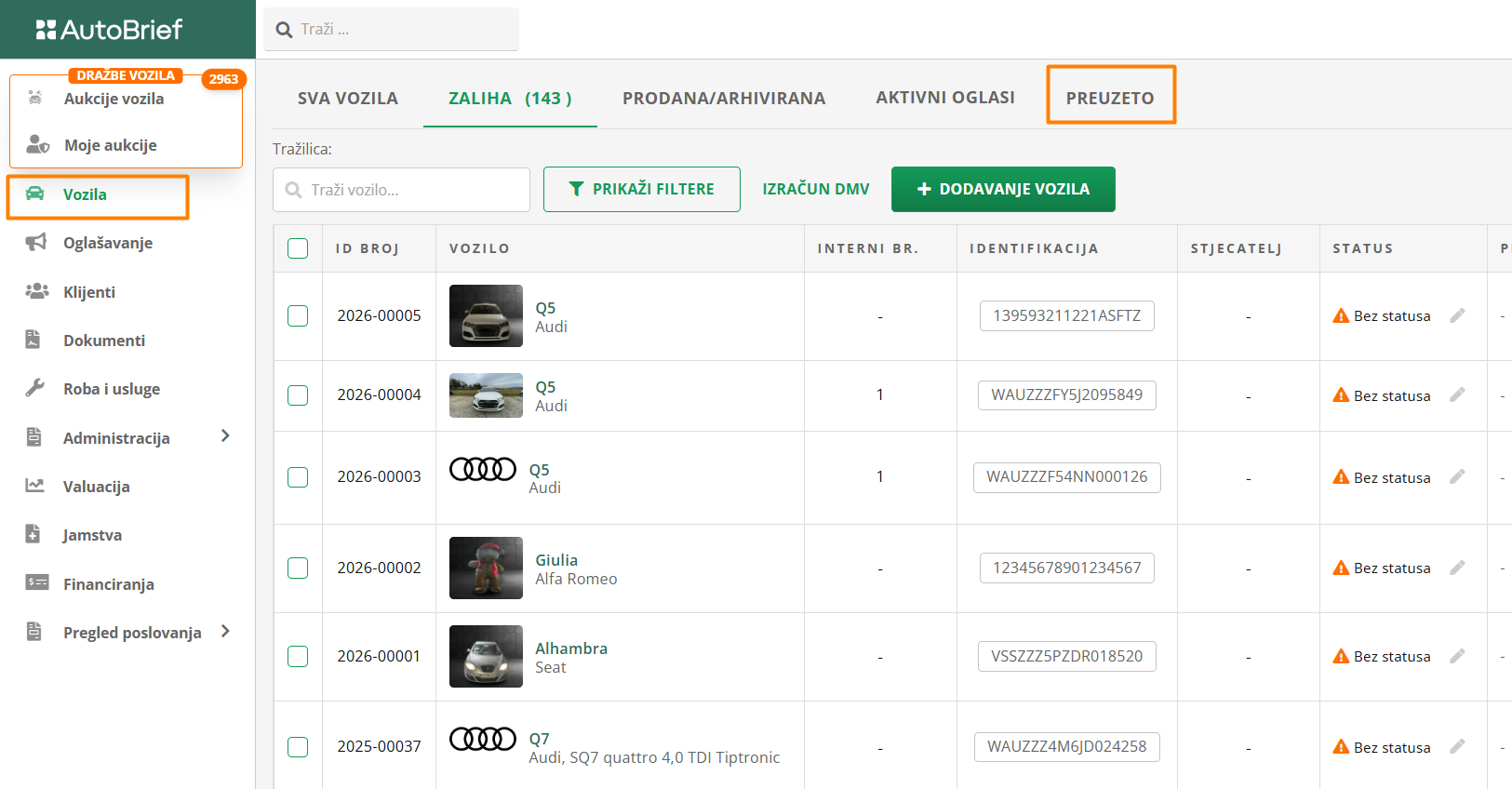The image size is (1512, 789).
Task: Click the megaphone Oglašavanje icon
Action: (36, 243)
